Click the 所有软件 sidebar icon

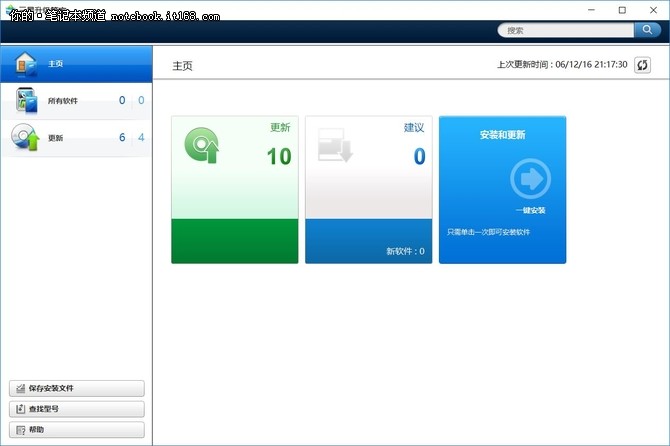tap(25, 100)
